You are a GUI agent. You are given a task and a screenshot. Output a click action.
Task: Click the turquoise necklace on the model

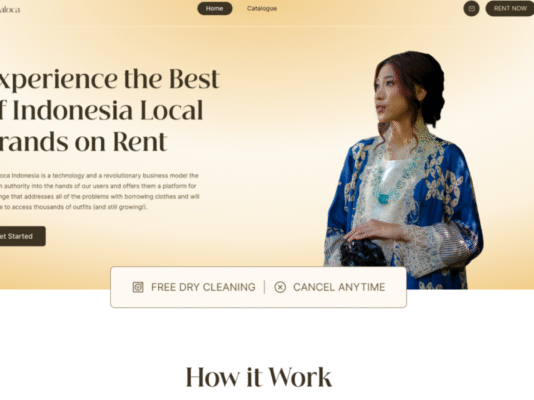click(x=383, y=199)
